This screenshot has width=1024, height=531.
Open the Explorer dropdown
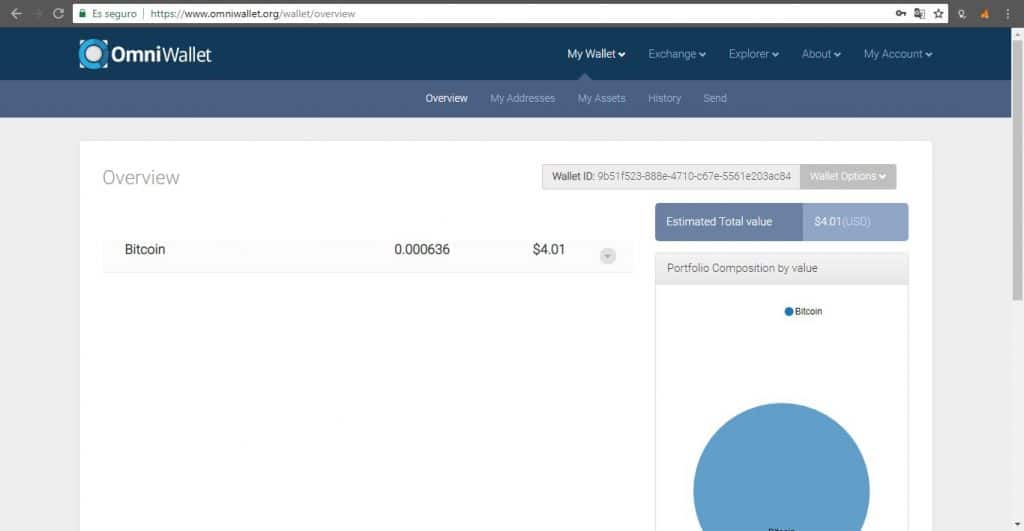(754, 54)
